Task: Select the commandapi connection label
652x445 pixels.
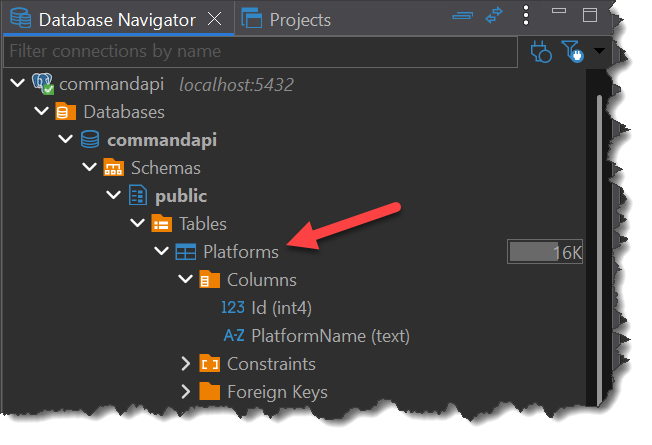Action: (x=111, y=84)
